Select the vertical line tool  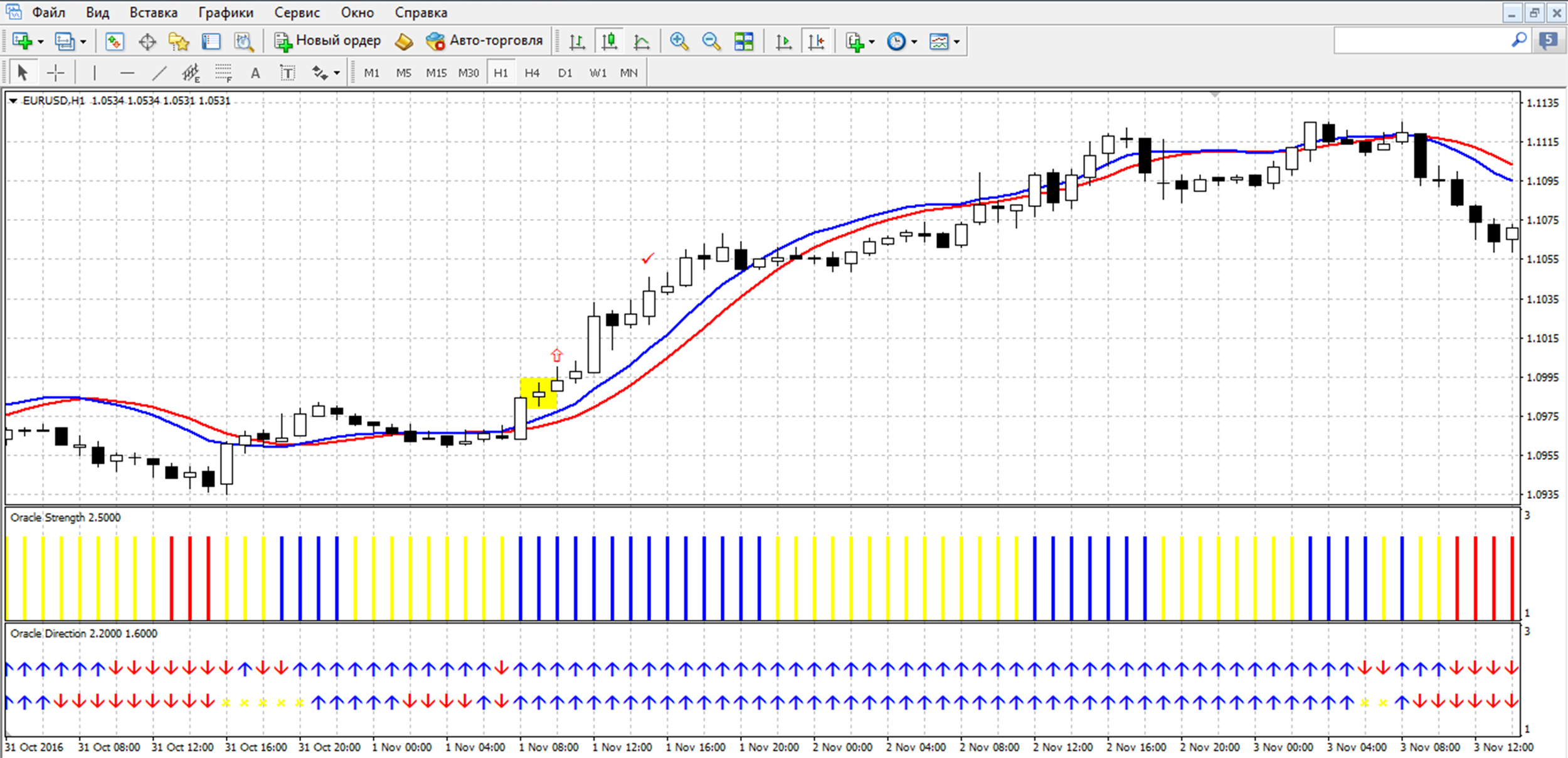95,73
